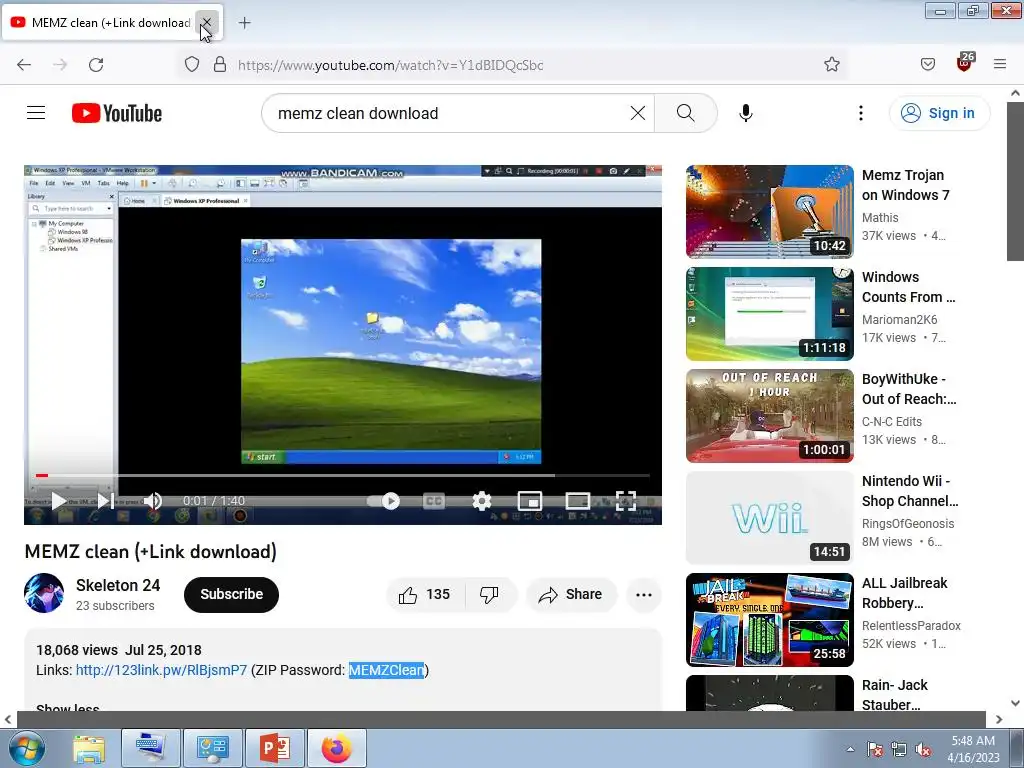
Task: Like the video with thumbs up
Action: tap(424, 594)
